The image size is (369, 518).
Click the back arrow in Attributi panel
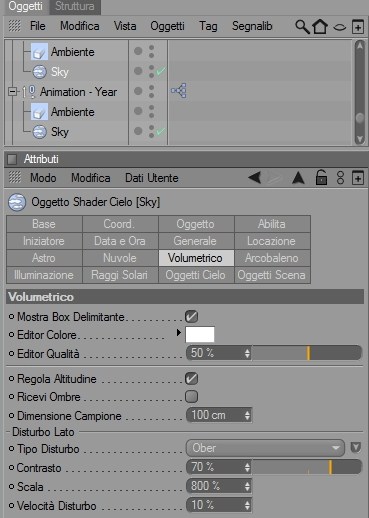(x=255, y=178)
